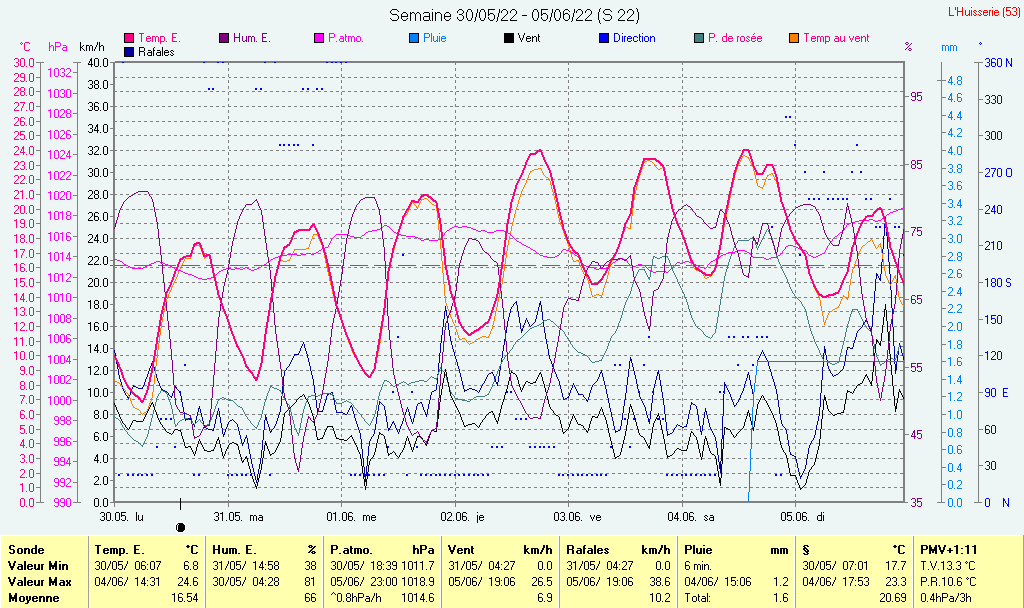Click the dark blue Rafales legend swatch

[129, 52]
